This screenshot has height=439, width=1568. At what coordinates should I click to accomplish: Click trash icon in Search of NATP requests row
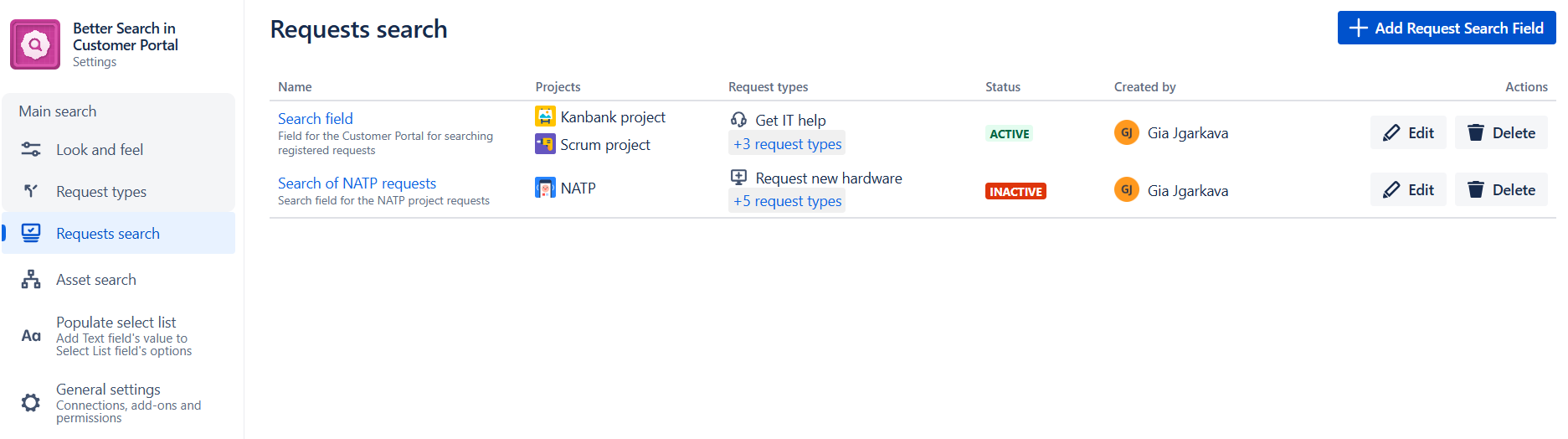(1476, 190)
